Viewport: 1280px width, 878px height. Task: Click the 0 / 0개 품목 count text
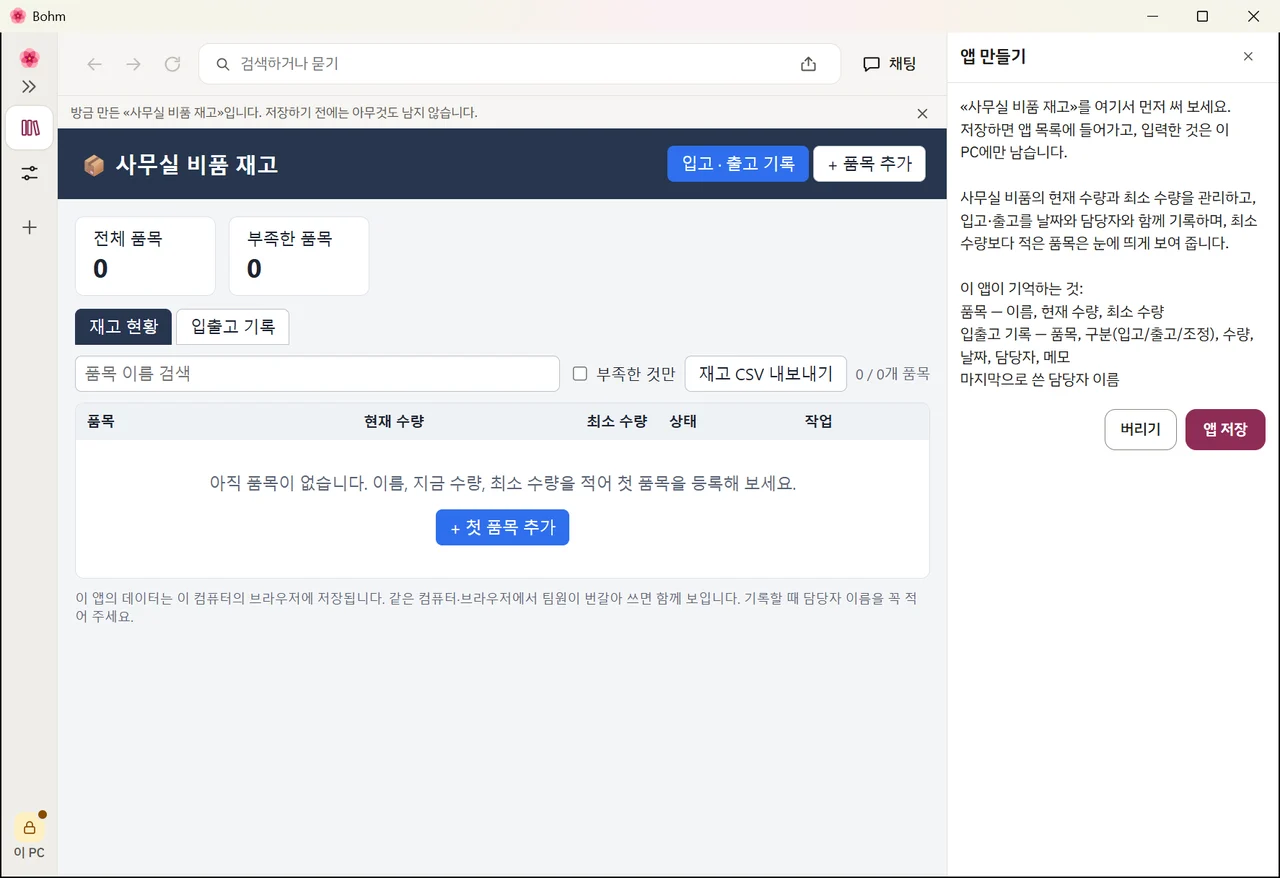click(x=892, y=374)
